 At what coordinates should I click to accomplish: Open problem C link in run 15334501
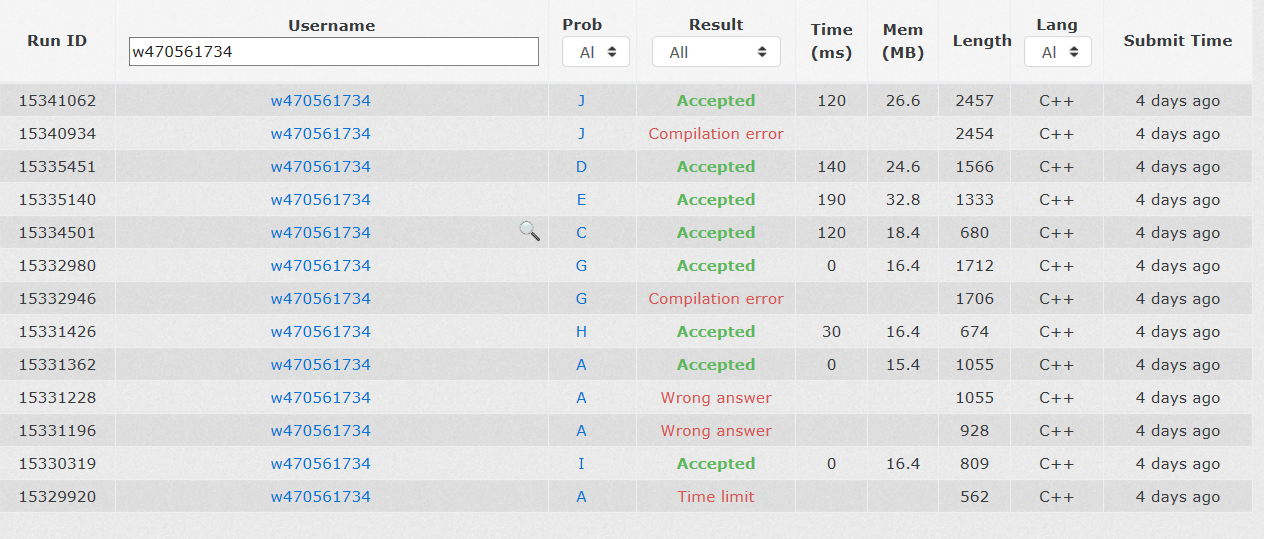click(581, 233)
